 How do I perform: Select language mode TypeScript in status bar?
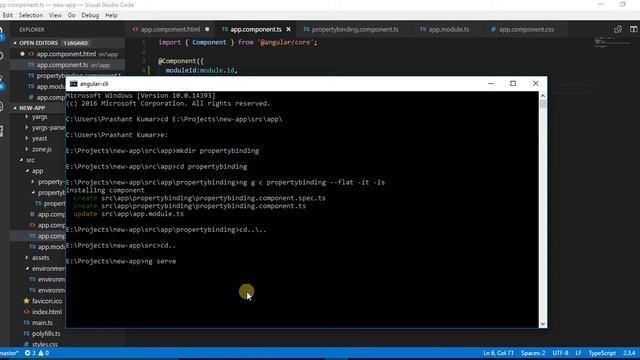click(x=602, y=353)
